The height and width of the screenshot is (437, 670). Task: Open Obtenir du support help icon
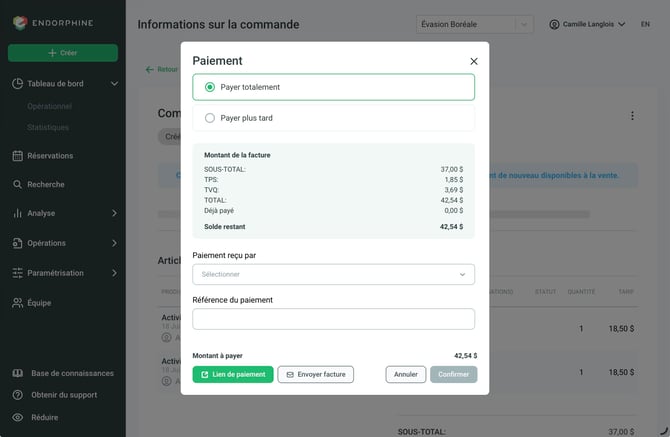point(18,395)
